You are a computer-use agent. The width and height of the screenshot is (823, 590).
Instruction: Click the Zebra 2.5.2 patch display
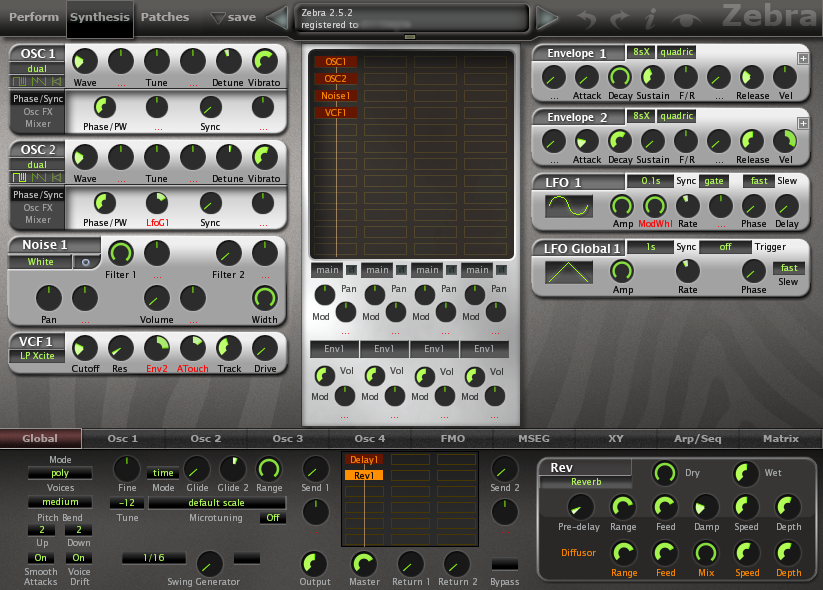coord(411,18)
